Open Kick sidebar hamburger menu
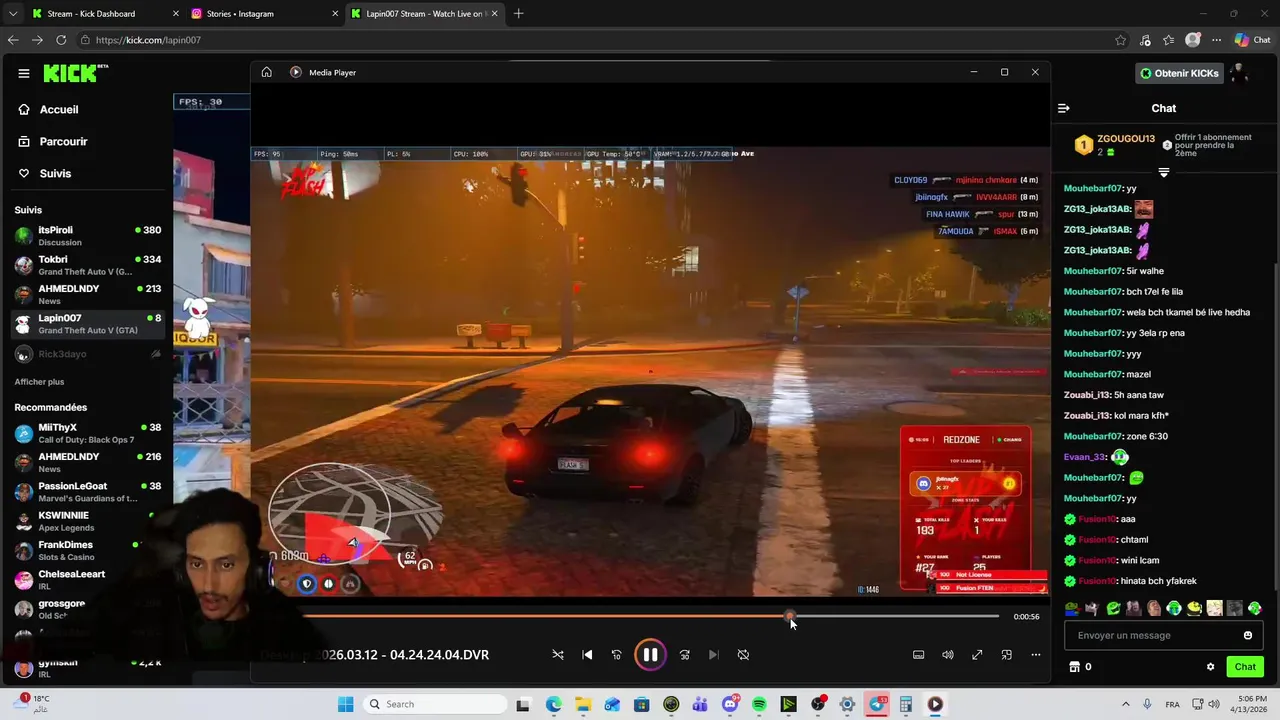1280x720 pixels. (23, 73)
